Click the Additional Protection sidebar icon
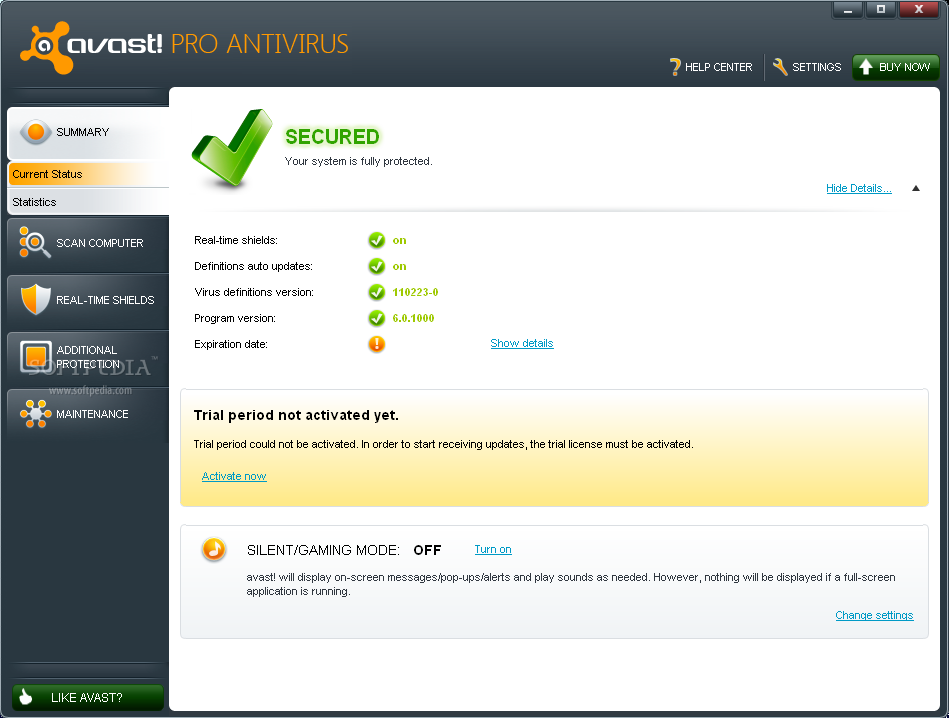The width and height of the screenshot is (949, 718). click(33, 356)
